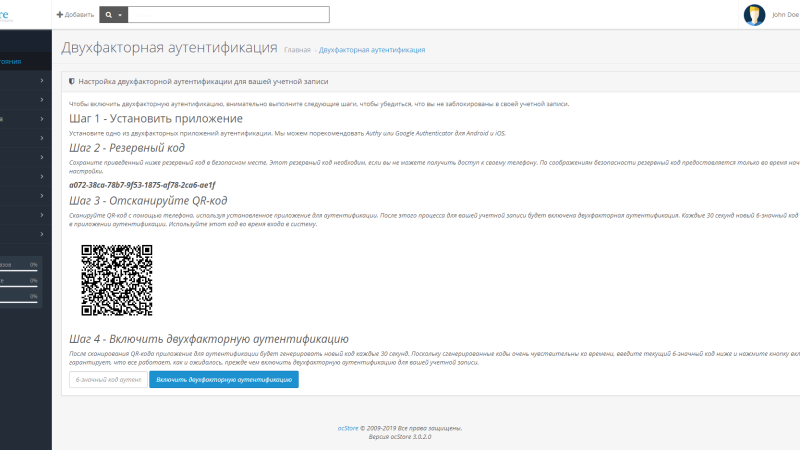Expand the sidebar row whose label ends in 'а'
This screenshot has height=450, width=800.
26,119
